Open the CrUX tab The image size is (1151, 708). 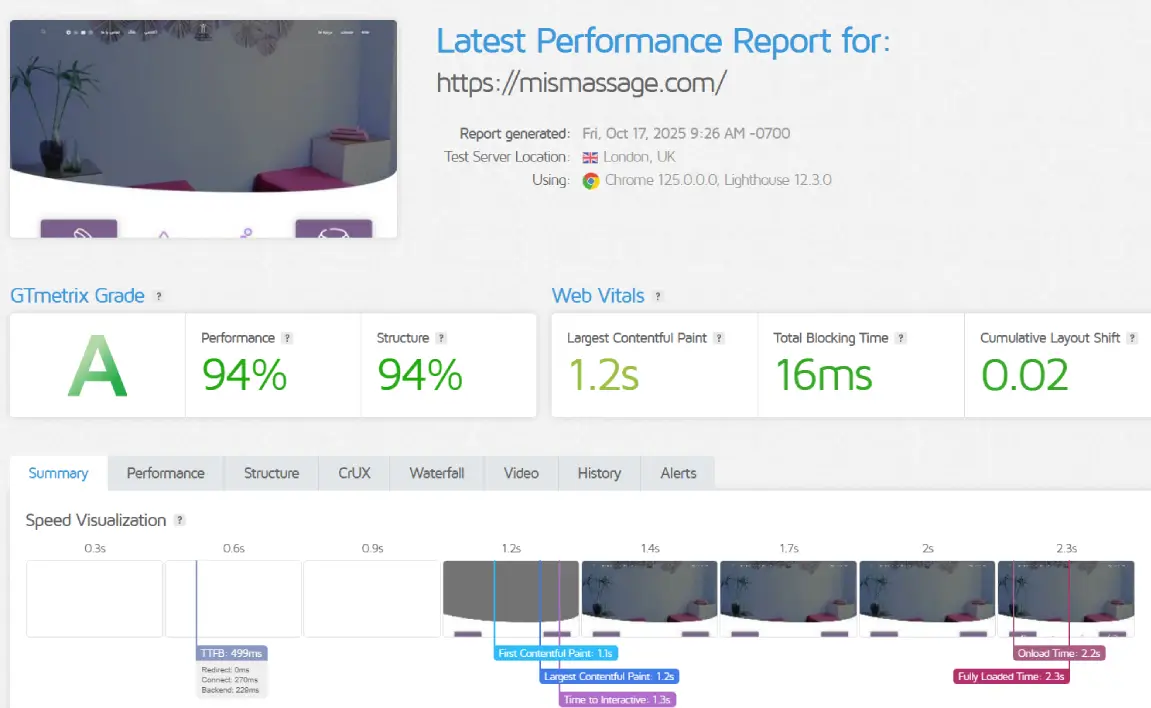354,473
